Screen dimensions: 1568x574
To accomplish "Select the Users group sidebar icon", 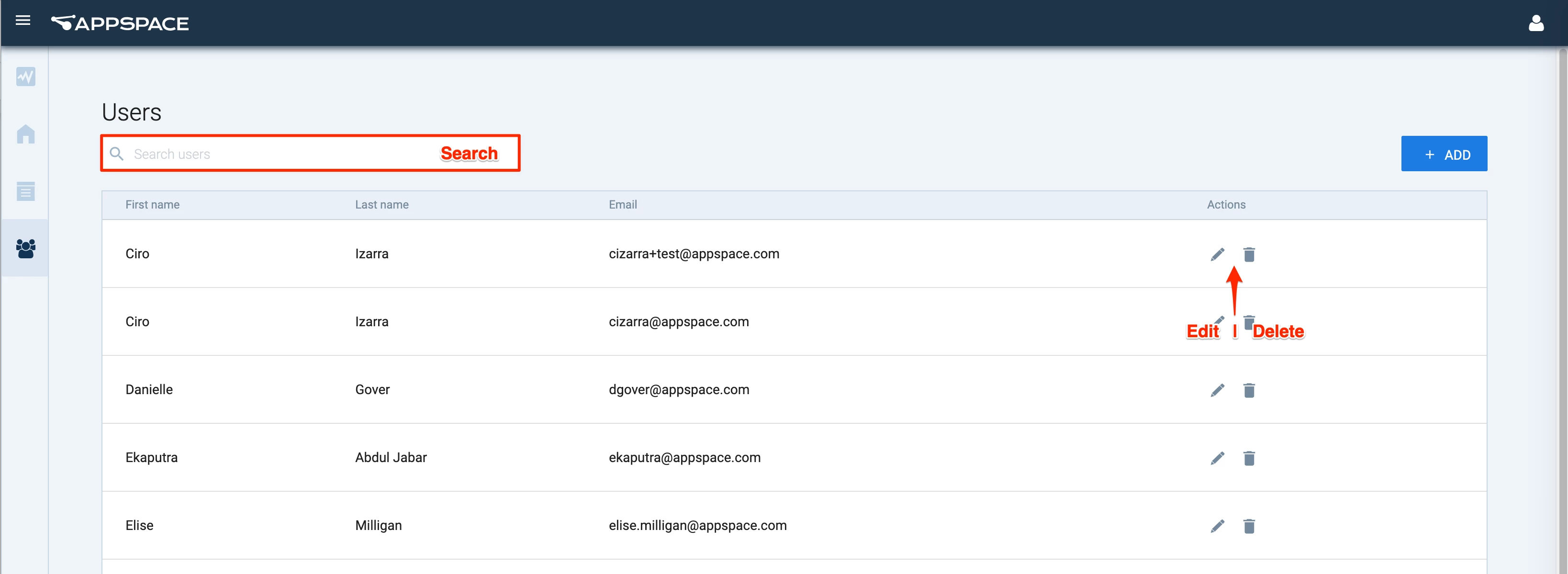I will [25, 248].
